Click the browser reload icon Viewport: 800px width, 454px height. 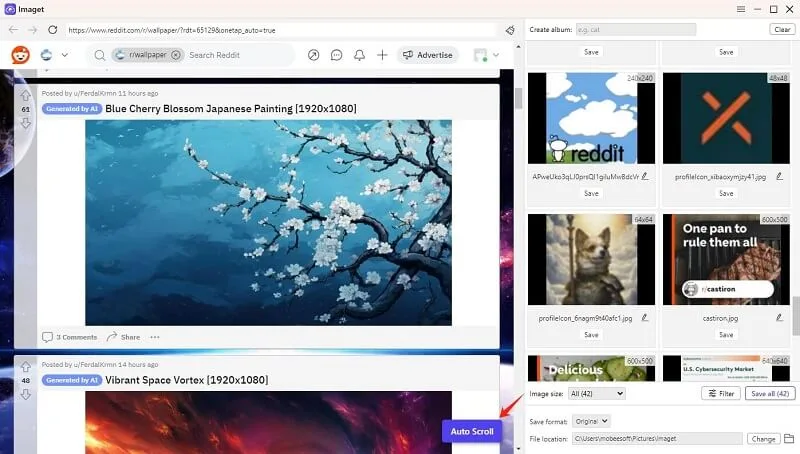(52, 30)
